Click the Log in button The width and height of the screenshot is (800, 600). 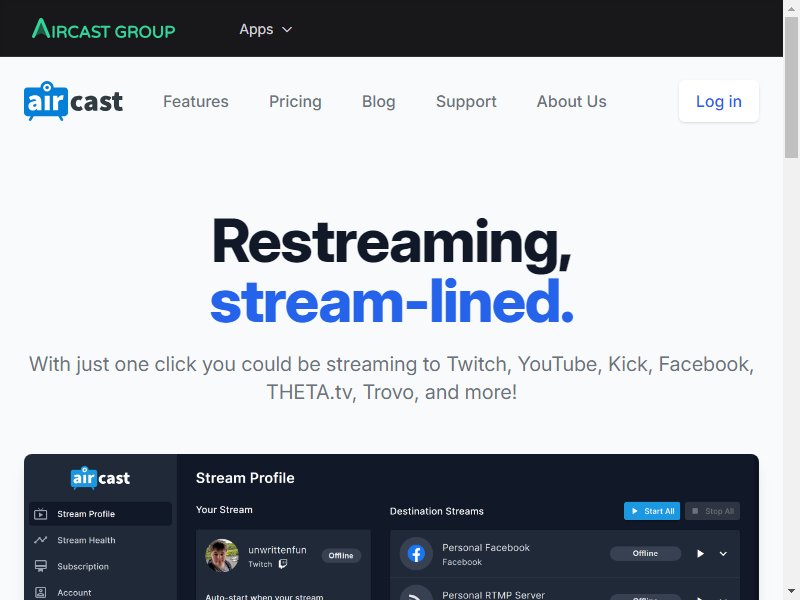(719, 102)
